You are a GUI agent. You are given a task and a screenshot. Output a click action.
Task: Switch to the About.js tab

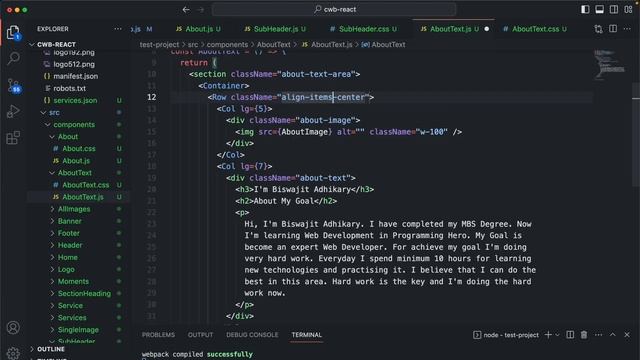click(x=198, y=29)
